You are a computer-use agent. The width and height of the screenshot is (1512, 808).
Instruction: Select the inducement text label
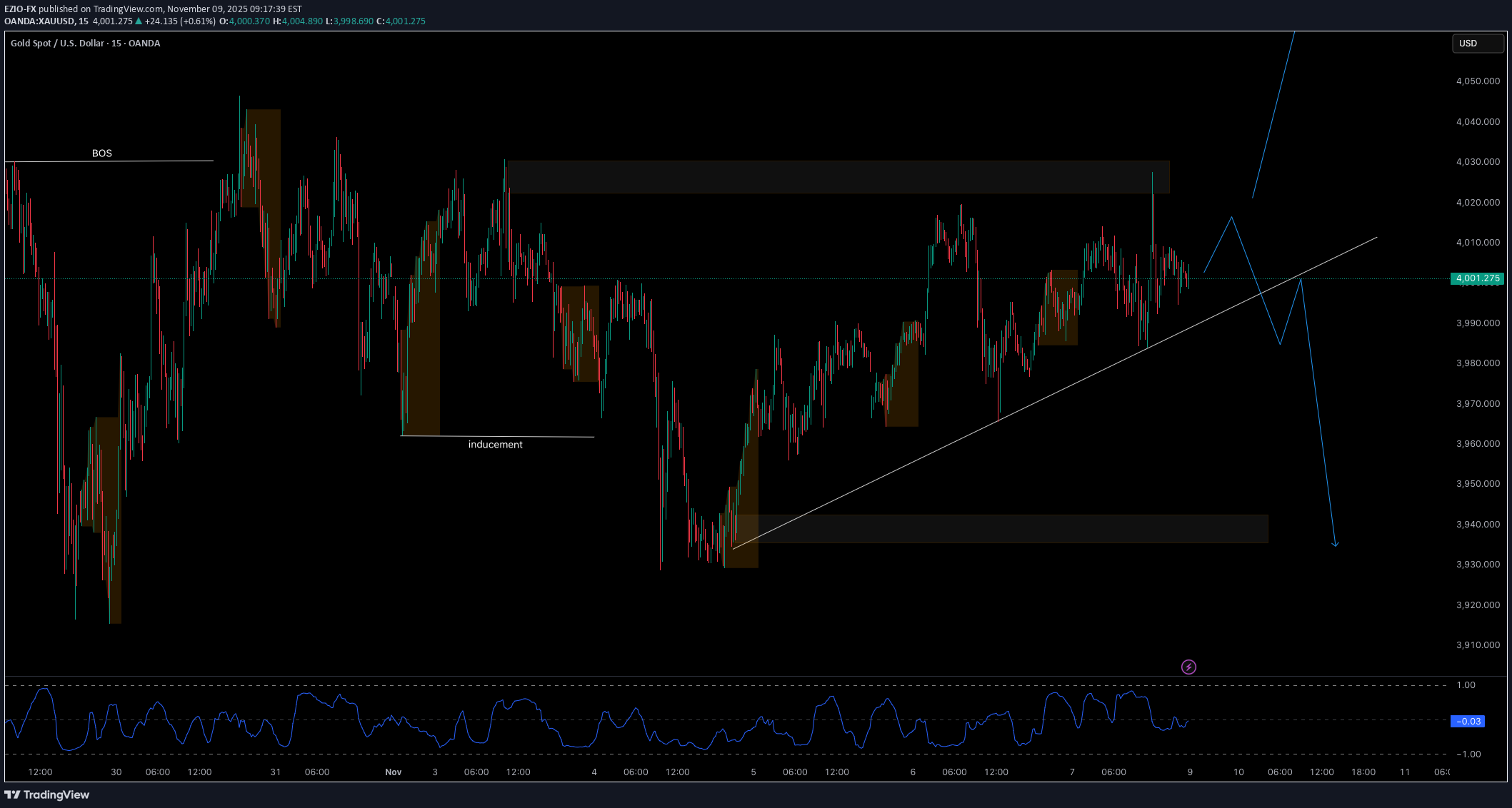(x=495, y=445)
